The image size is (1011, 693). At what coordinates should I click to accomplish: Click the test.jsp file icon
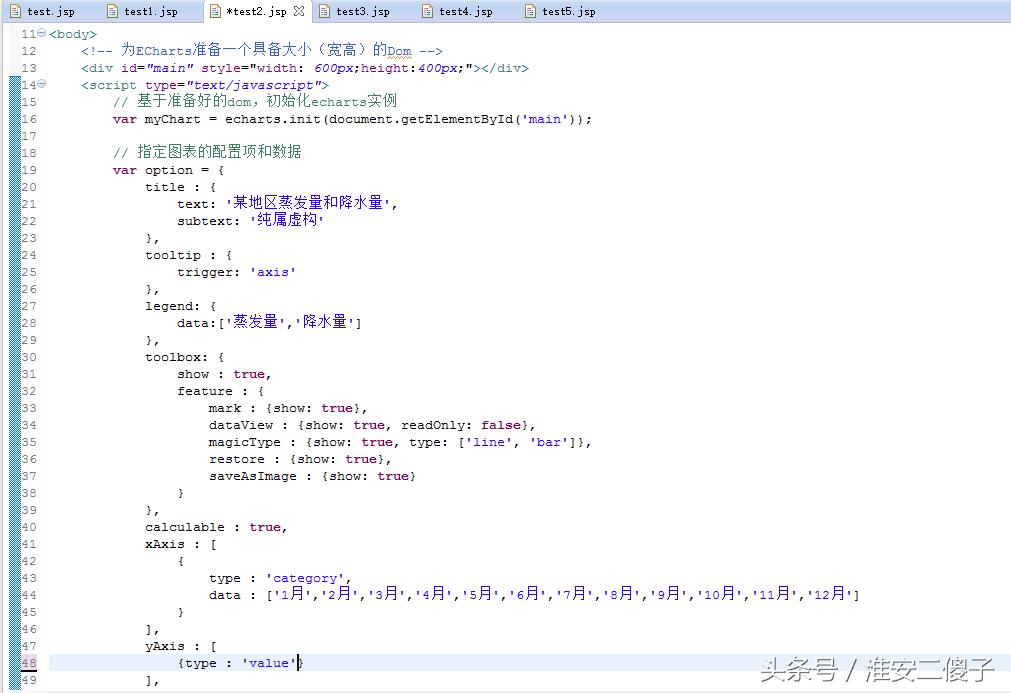tap(15, 11)
